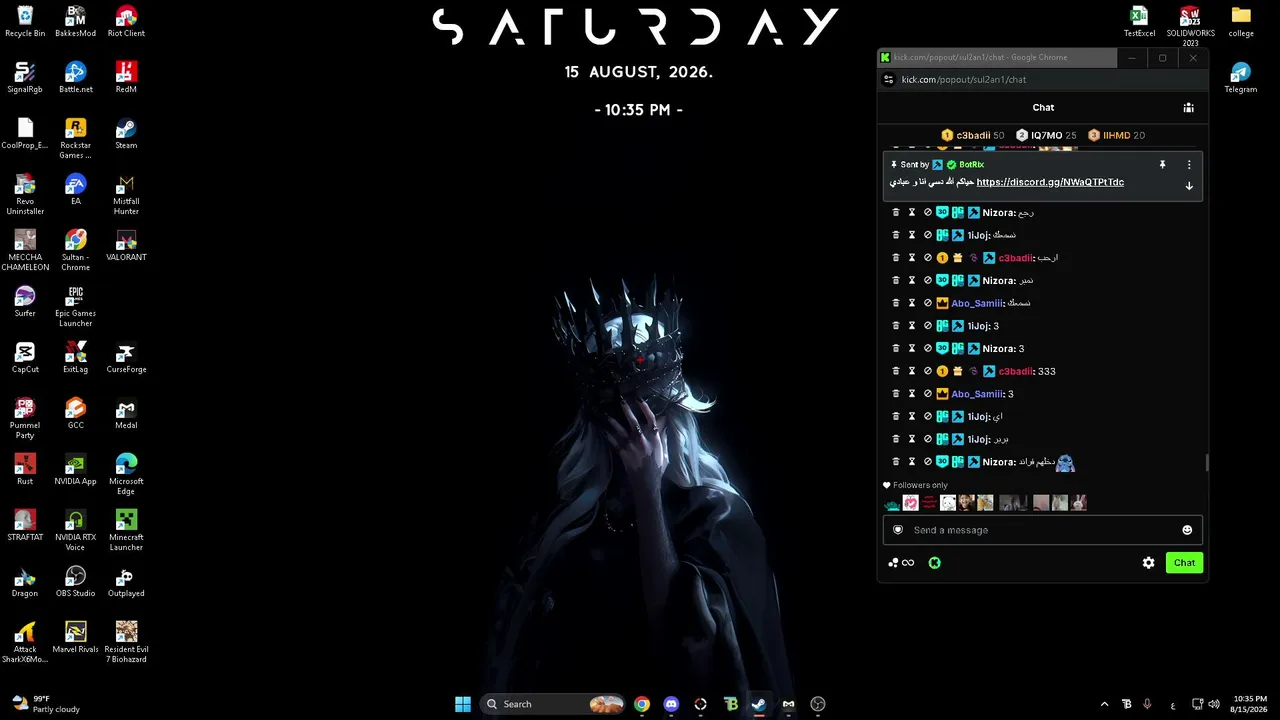The height and width of the screenshot is (720, 1280).
Task: Open the emoji picker in message box
Action: click(1187, 530)
